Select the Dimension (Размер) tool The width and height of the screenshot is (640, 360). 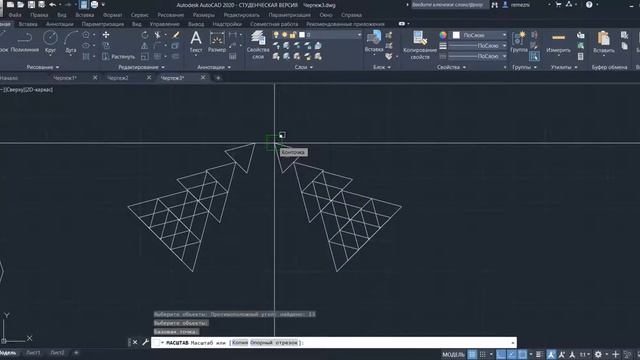coord(217,42)
